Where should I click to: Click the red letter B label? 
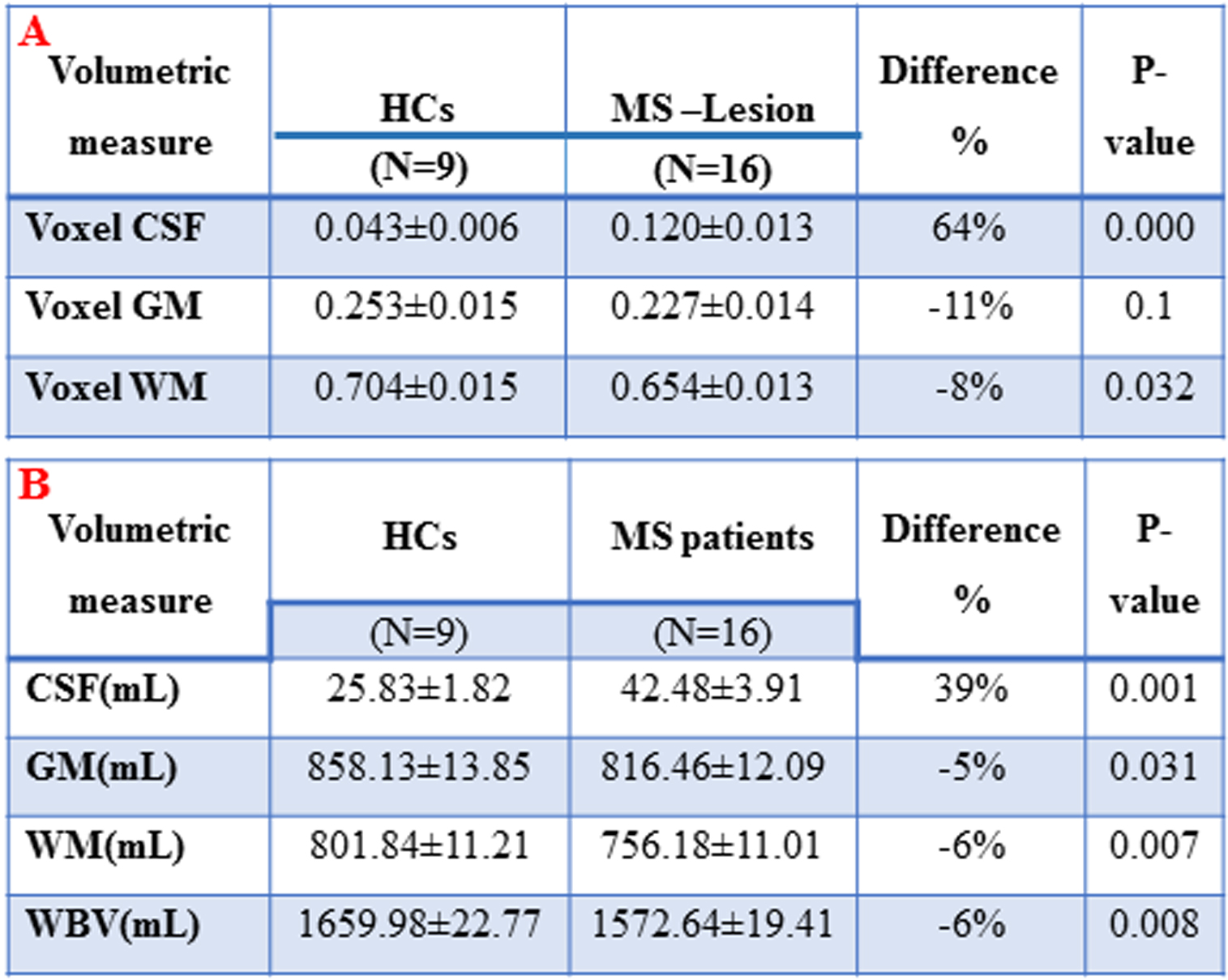33,485
